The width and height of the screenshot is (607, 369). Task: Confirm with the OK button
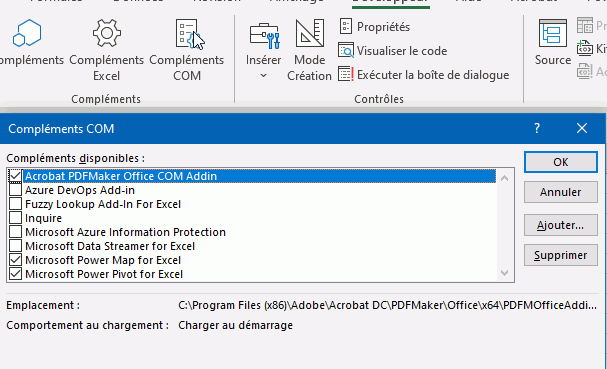point(561,162)
